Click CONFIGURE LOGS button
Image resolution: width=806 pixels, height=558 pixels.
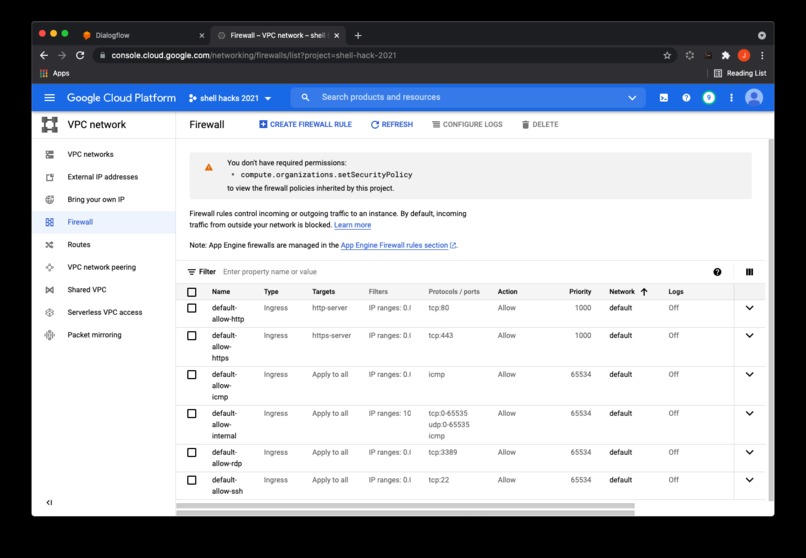tap(467, 124)
